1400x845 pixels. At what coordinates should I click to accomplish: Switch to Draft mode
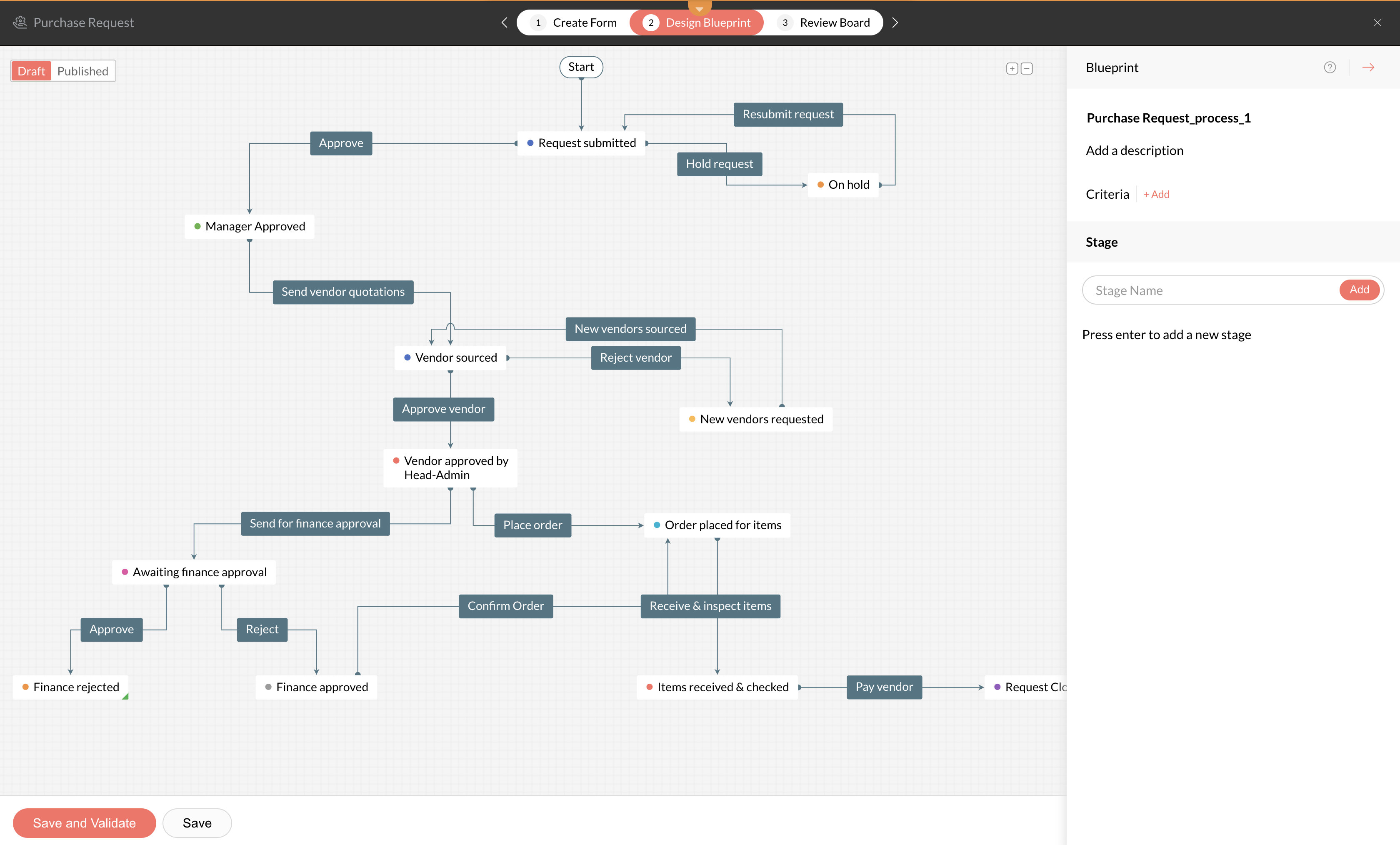pos(31,71)
